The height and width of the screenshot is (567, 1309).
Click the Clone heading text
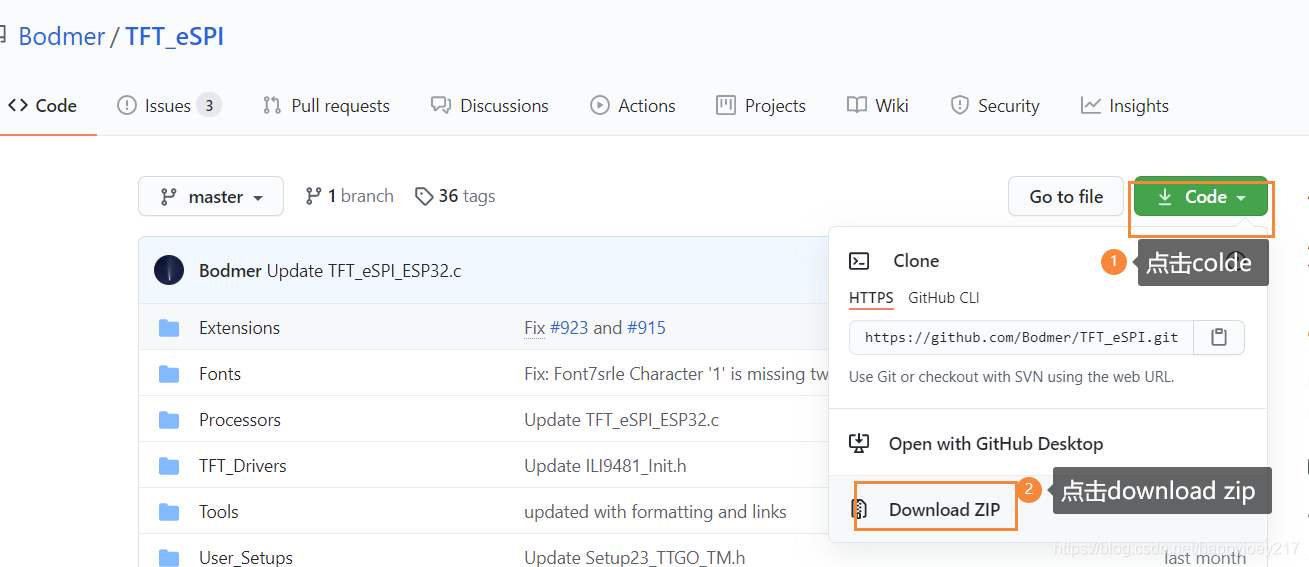[x=916, y=261]
